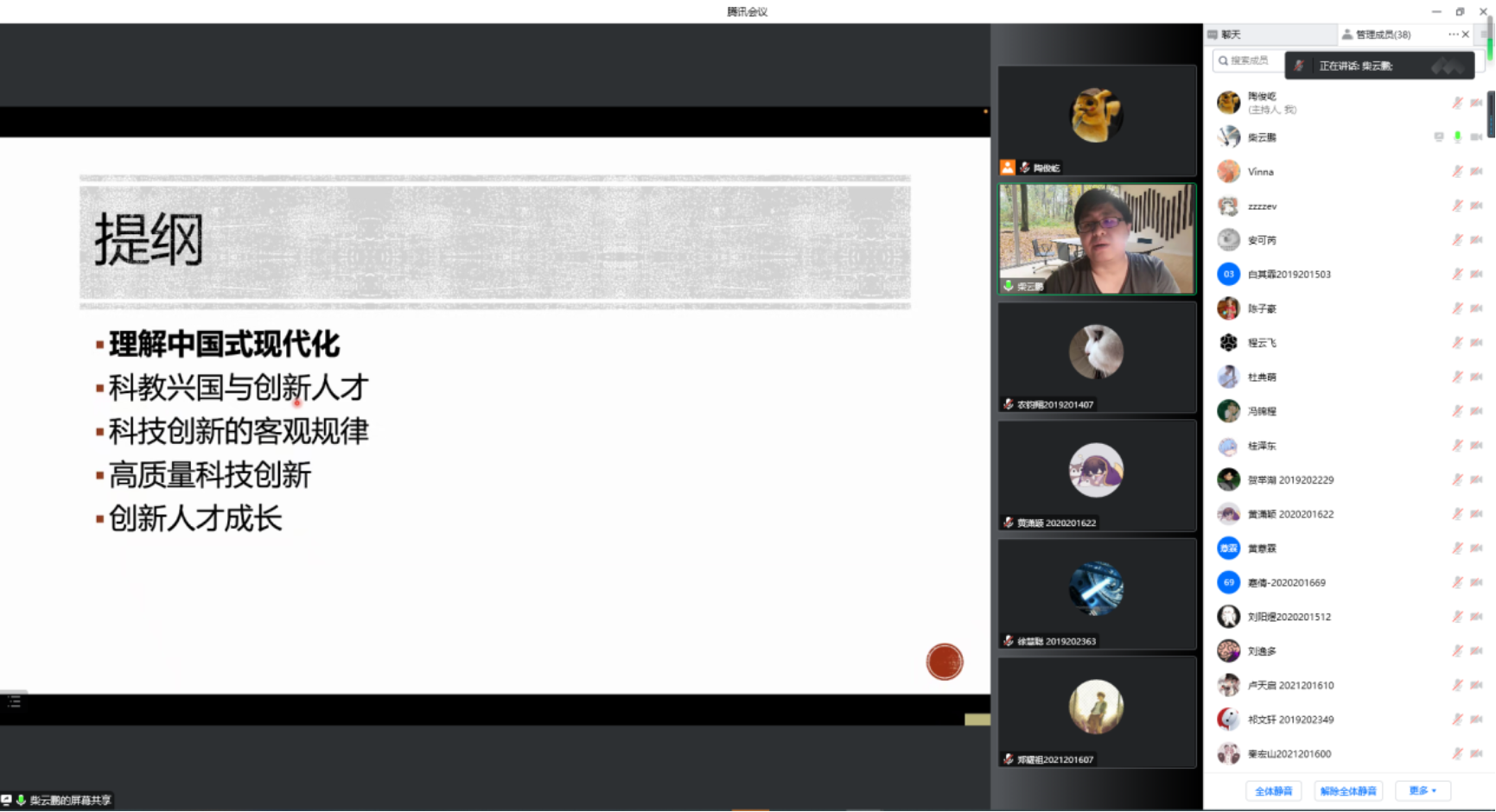Screen dimensions: 1496x812
Task: Open the 更多 dropdown menu
Action: pos(1422,790)
